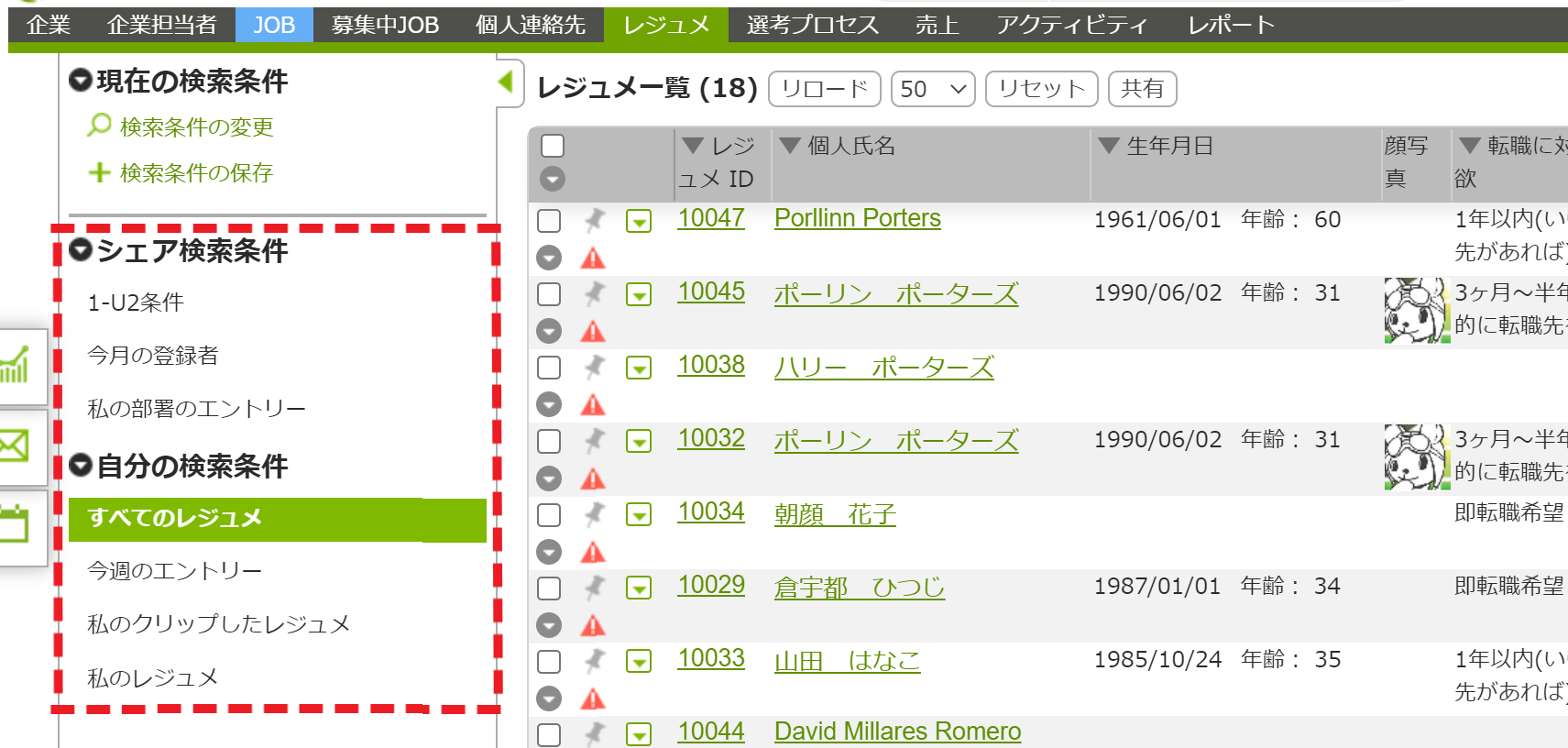Open 朝顔 花子 name link

[x=835, y=514]
